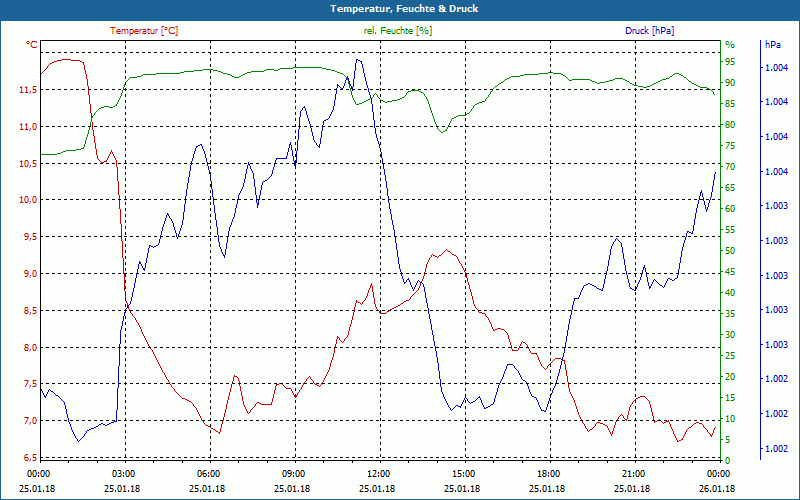
Task: Select the blue "Druck [hPa]" legend label
Action: [x=649, y=31]
